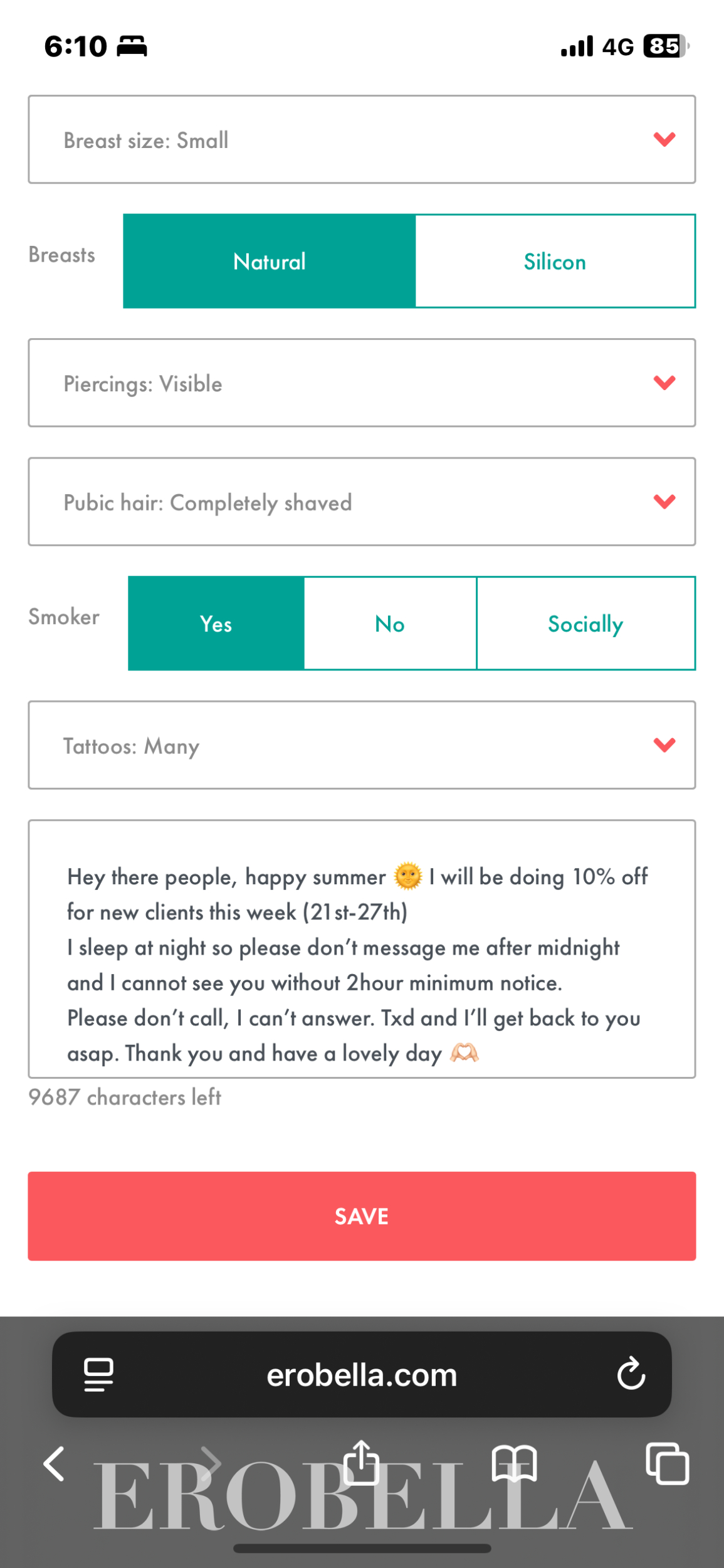Tap the forward navigation arrow
Screen dimensions: 724x1568
211,1463
